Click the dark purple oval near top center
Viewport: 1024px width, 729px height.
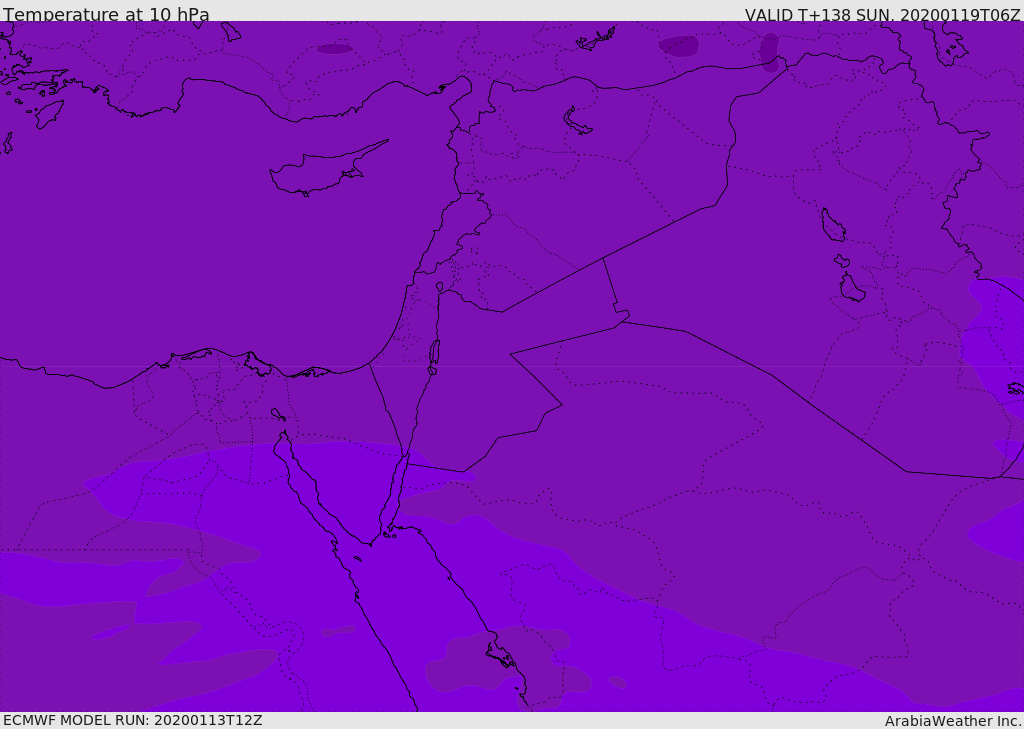335,49
